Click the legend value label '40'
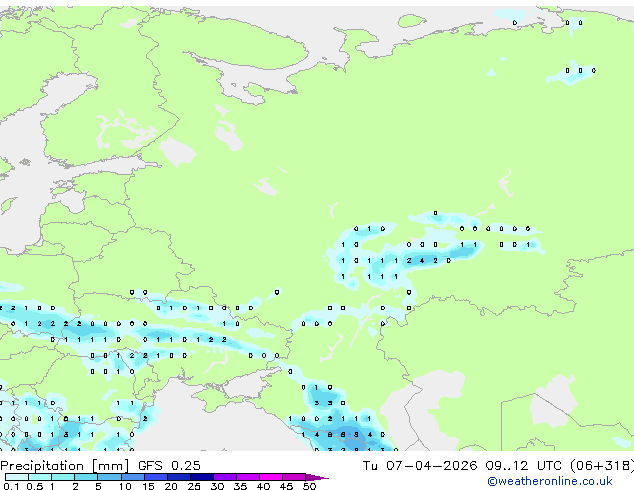Screen dimensions: 634x490 [263, 486]
